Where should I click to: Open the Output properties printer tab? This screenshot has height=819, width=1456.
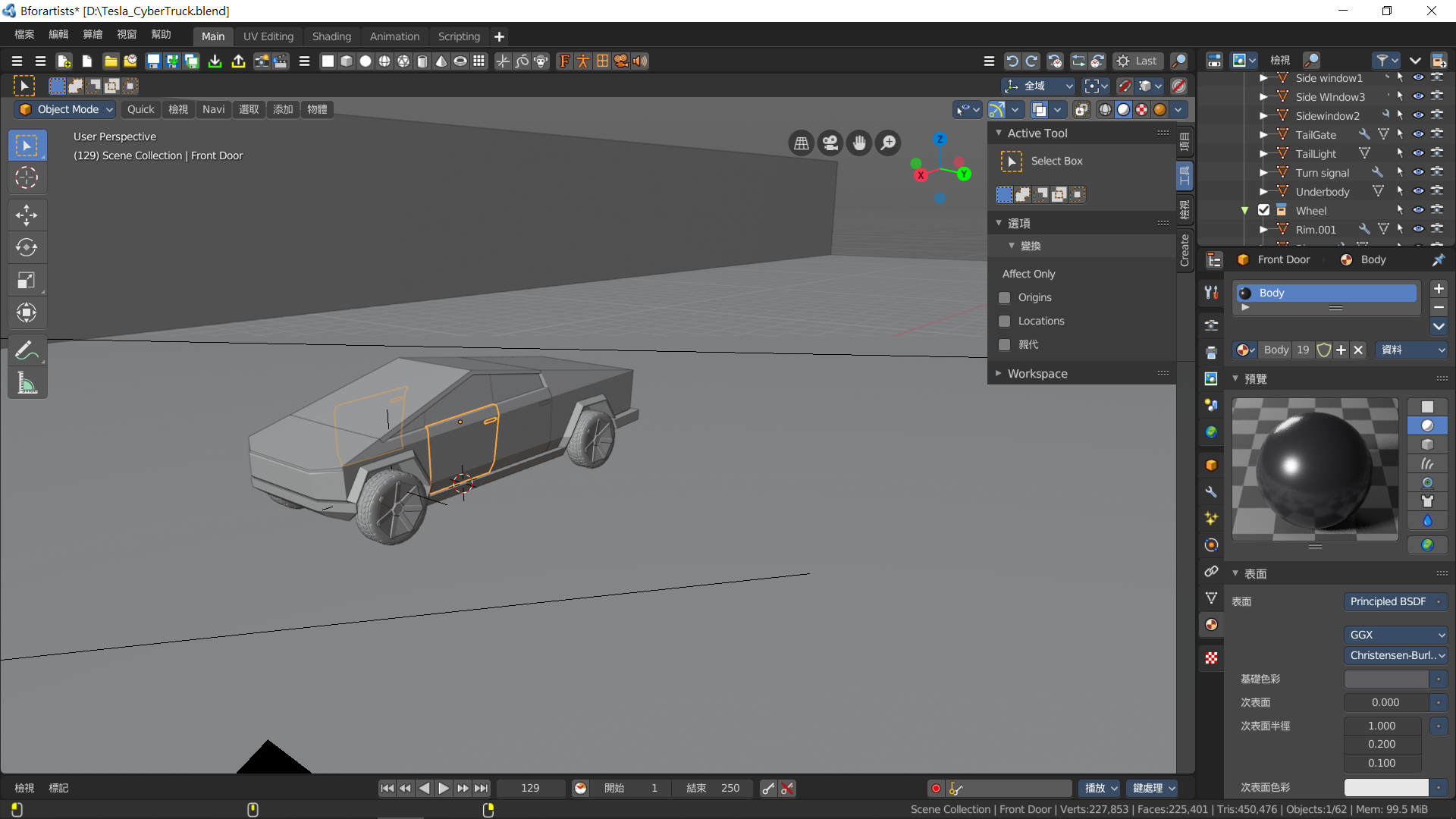click(1211, 353)
